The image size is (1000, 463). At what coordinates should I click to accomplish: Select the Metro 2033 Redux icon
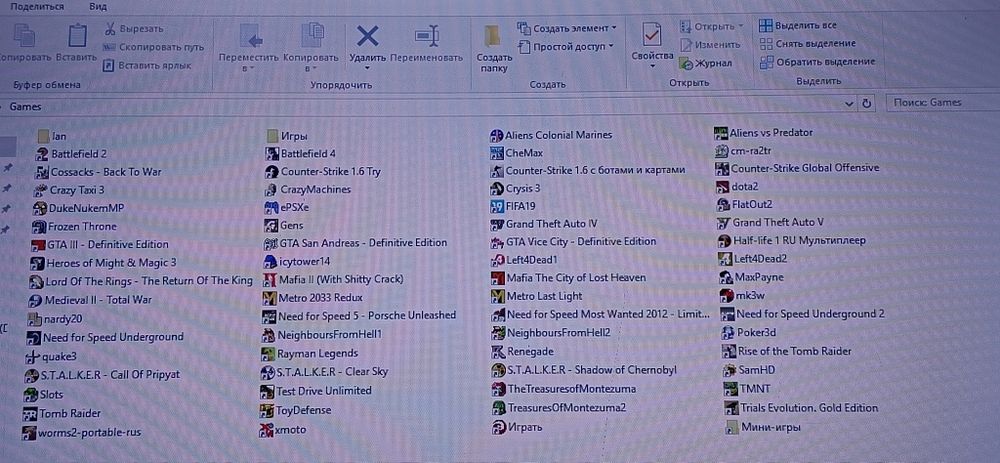coord(270,298)
